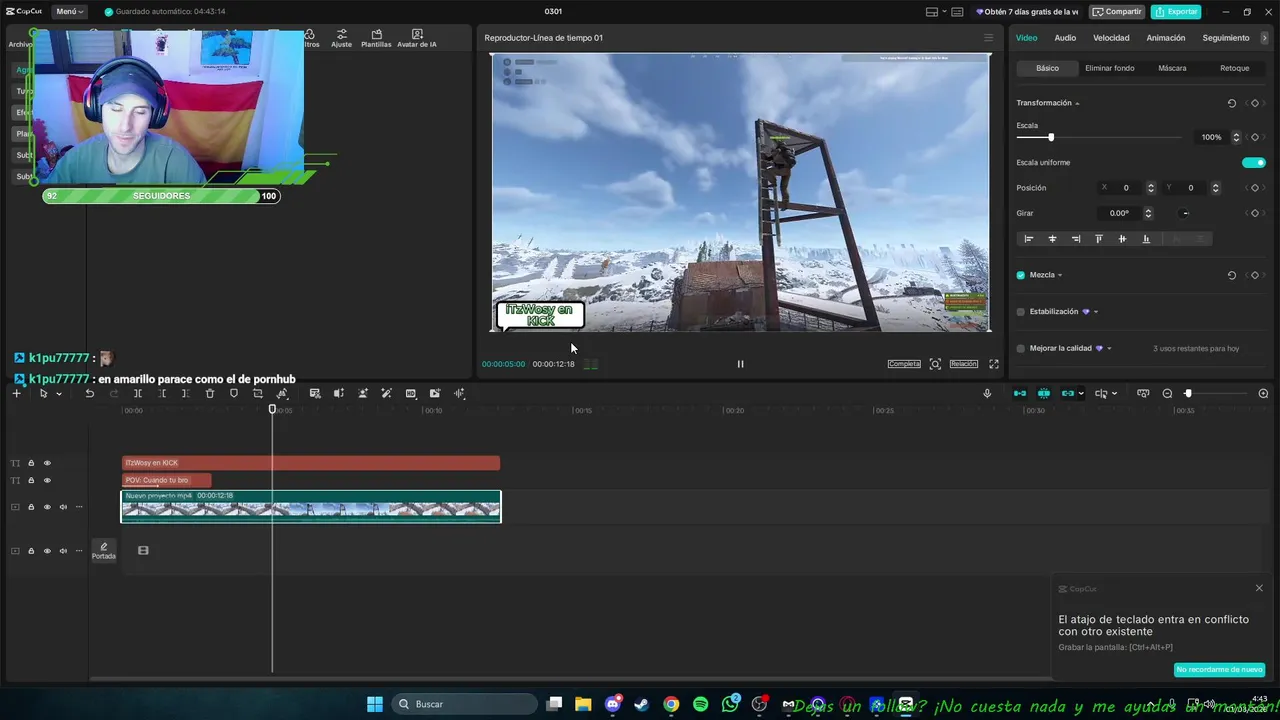Expand Mejorar la calidad options arrow
Viewport: 1280px width, 720px height.
click(x=1109, y=349)
